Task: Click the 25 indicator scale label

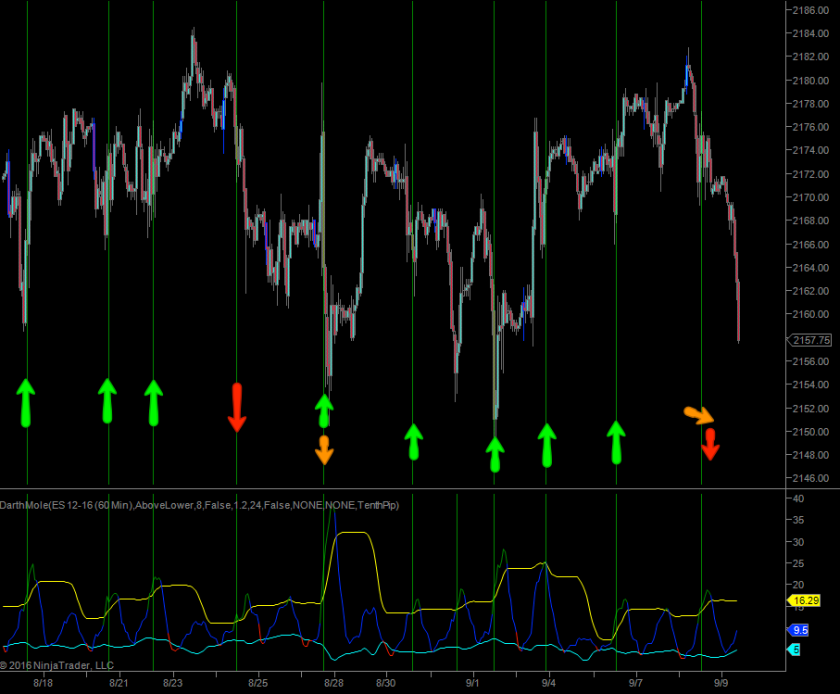Action: (x=798, y=563)
